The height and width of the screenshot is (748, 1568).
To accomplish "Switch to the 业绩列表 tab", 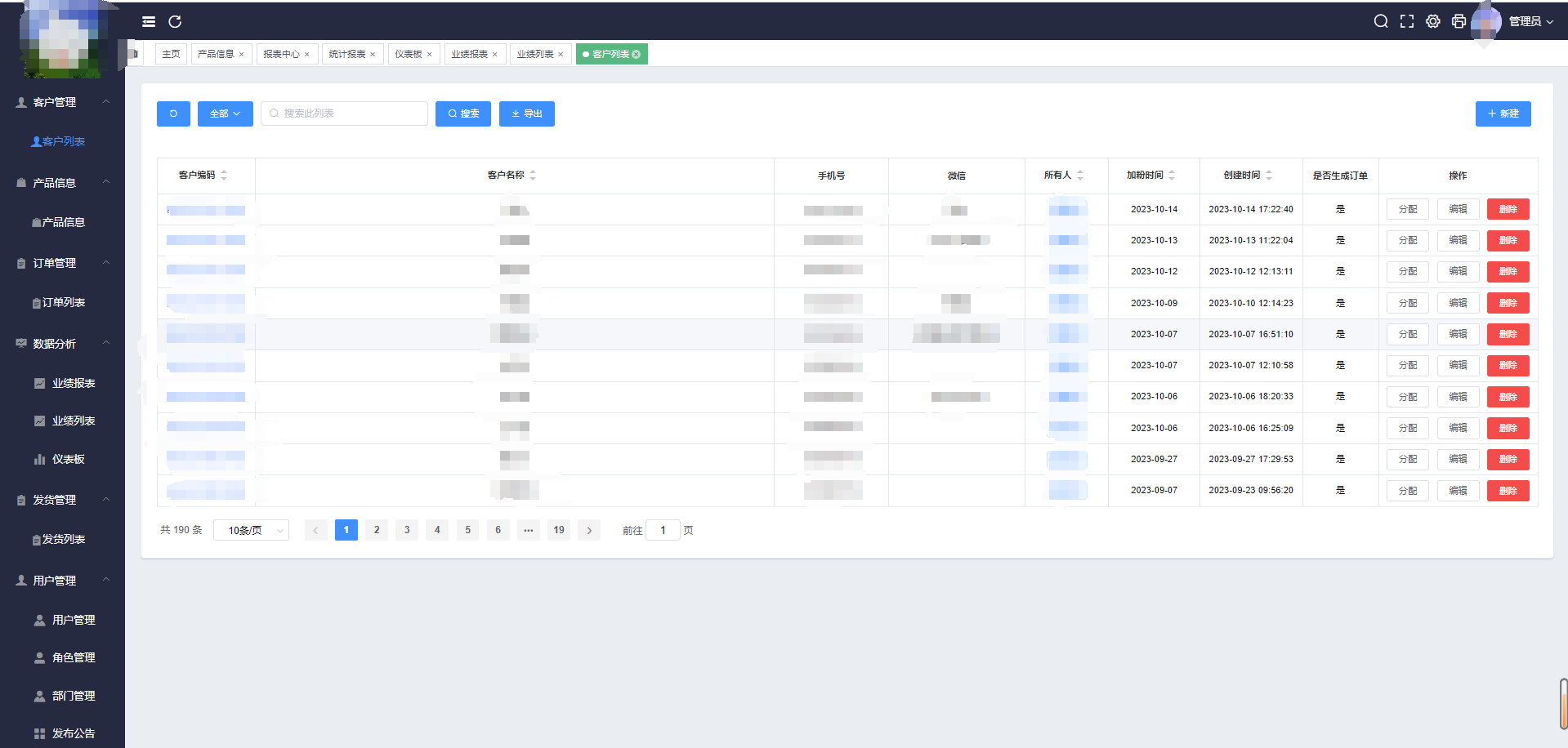I will 535,54.
